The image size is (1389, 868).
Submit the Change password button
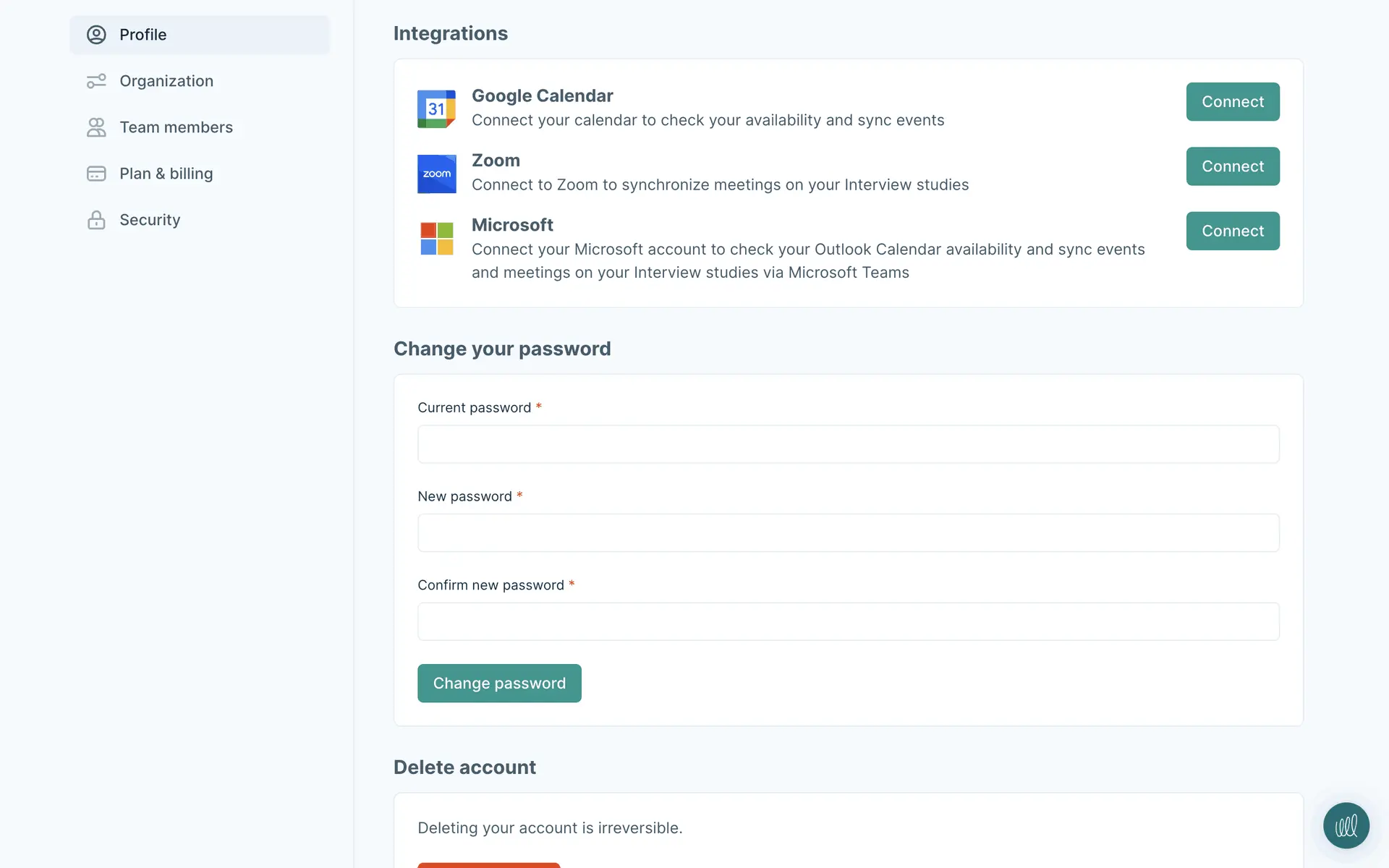499,683
